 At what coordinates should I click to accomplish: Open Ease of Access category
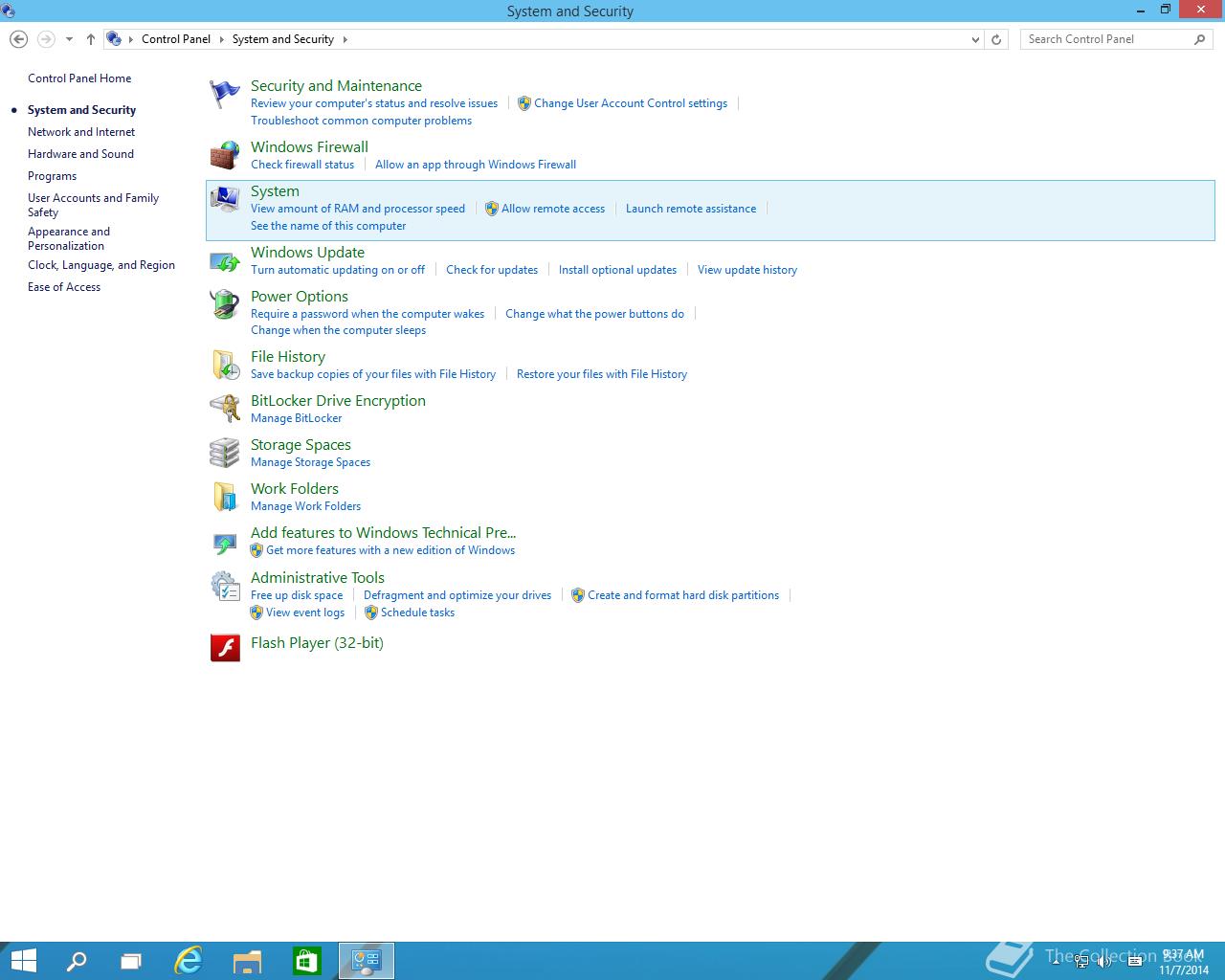(64, 287)
